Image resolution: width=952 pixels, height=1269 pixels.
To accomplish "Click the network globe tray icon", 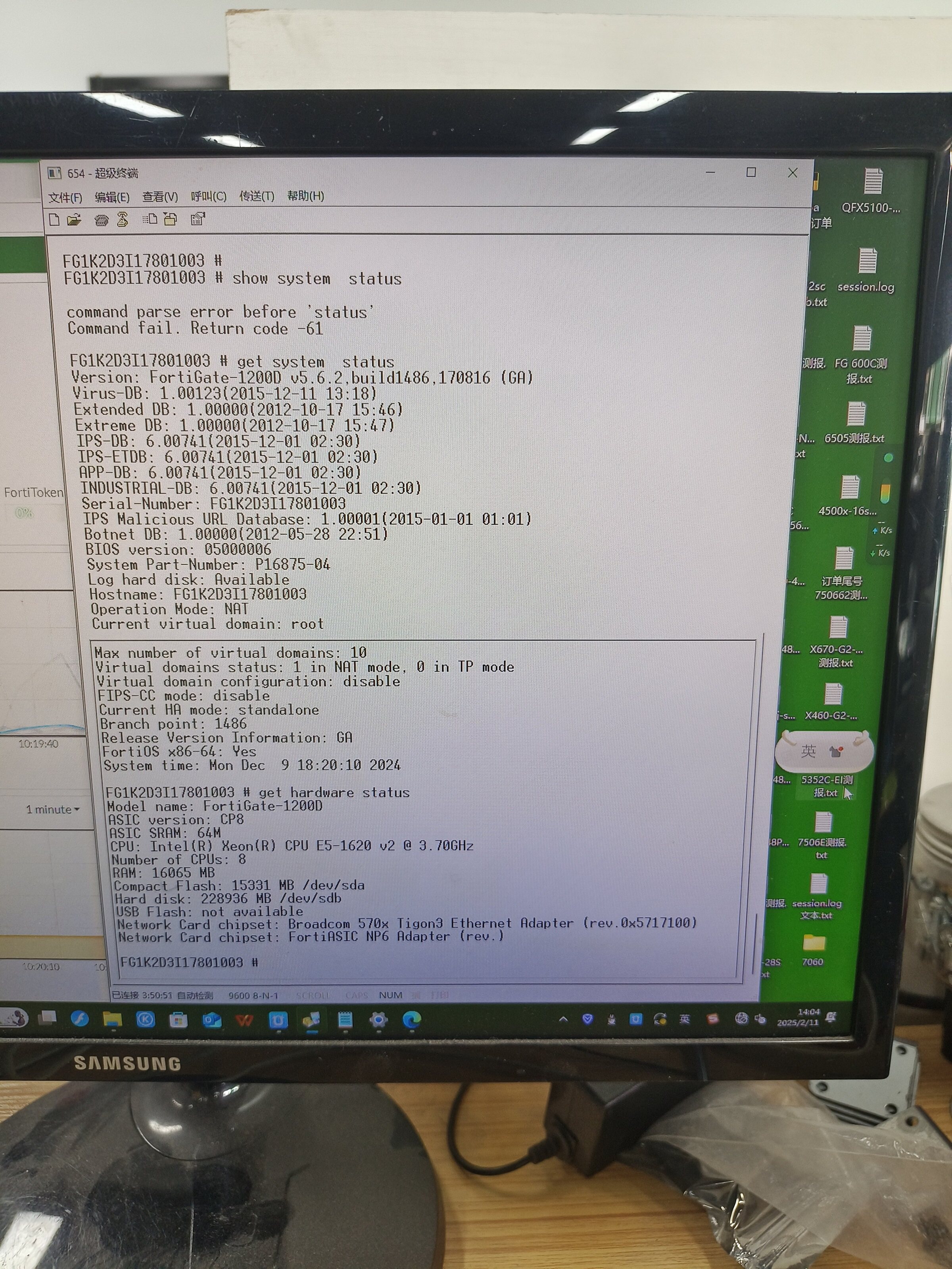I will click(741, 1018).
